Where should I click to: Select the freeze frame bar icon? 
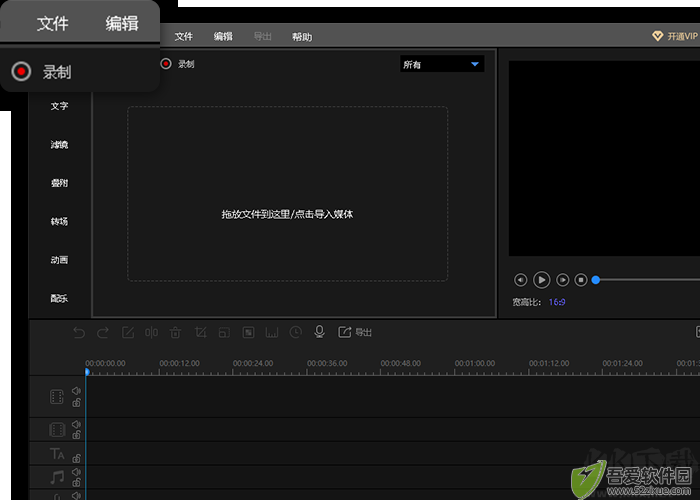tap(272, 333)
